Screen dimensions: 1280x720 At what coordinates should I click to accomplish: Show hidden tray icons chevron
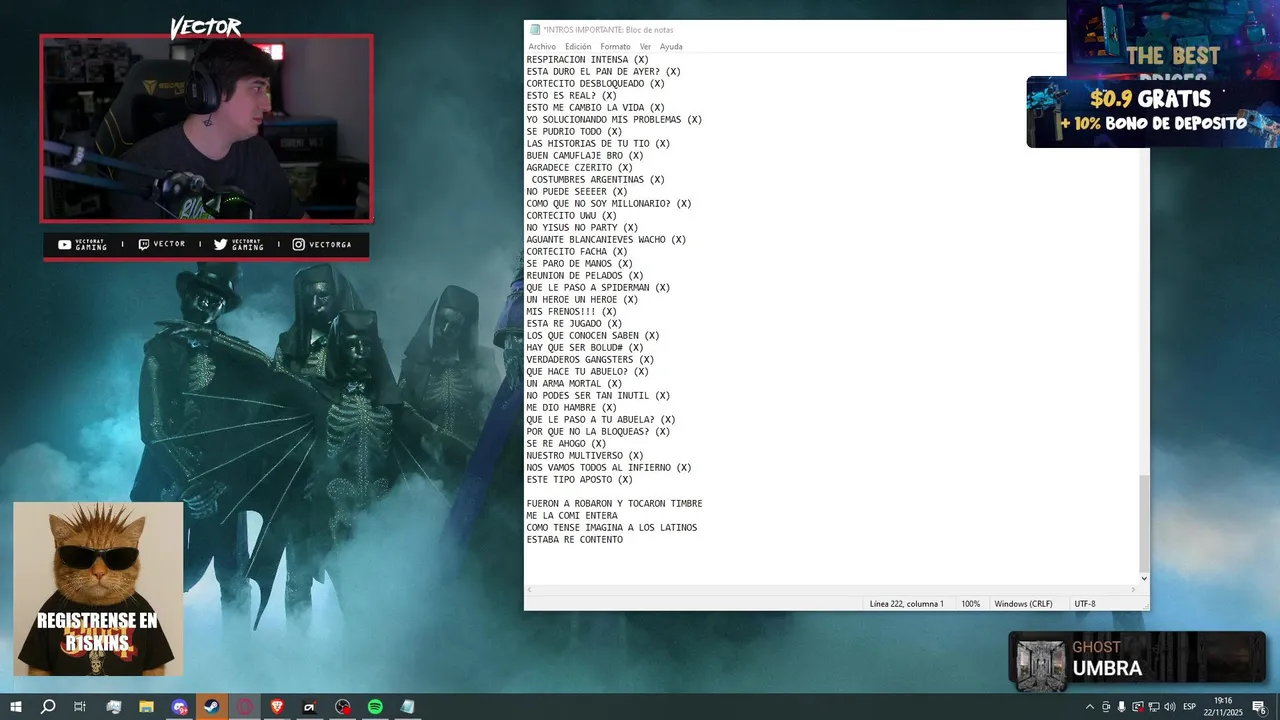pyautogui.click(x=1090, y=707)
